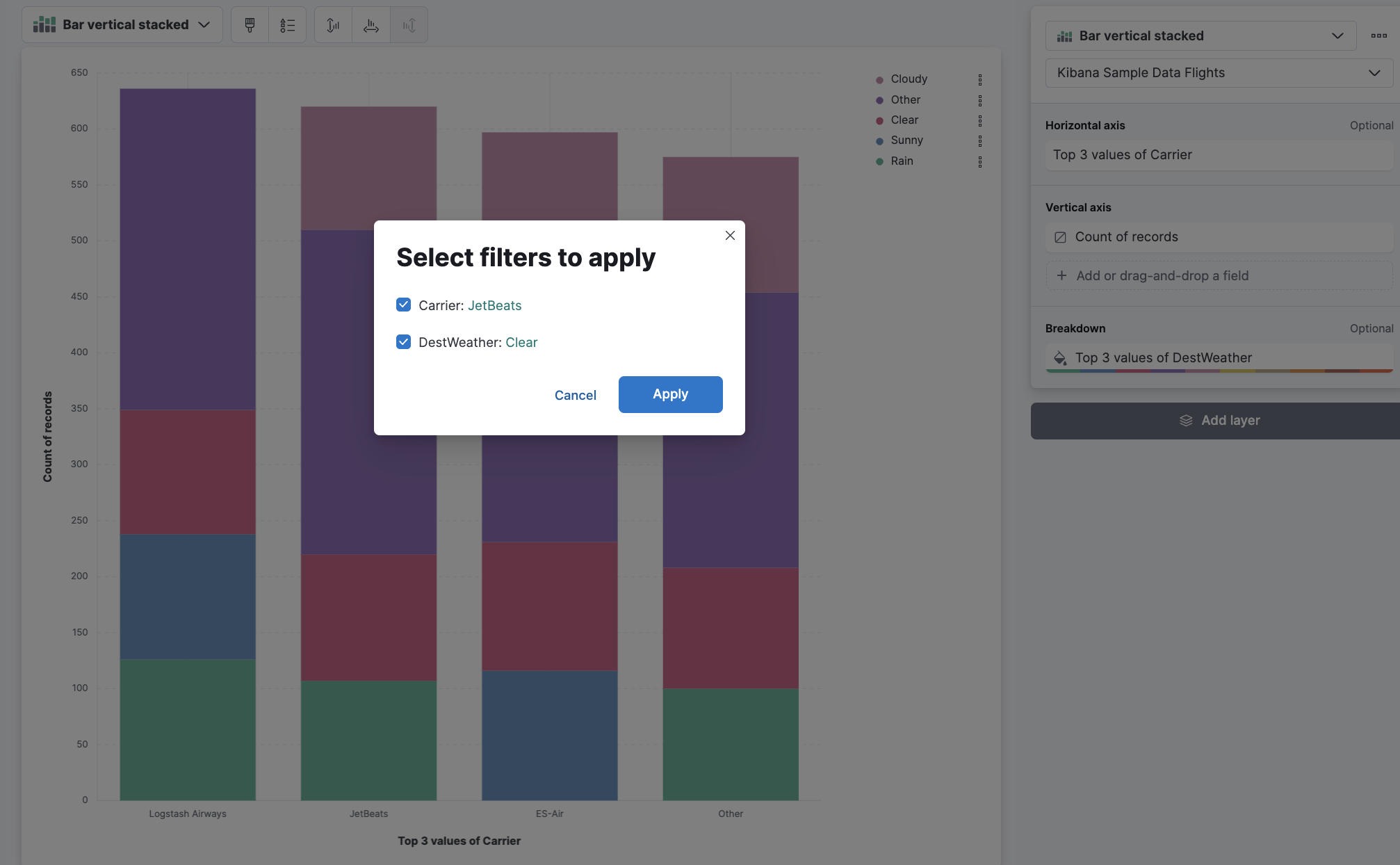Click the DestWeather breakdown color palette strip
Screen dimensions: 1400x865
pyautogui.click(x=1219, y=372)
